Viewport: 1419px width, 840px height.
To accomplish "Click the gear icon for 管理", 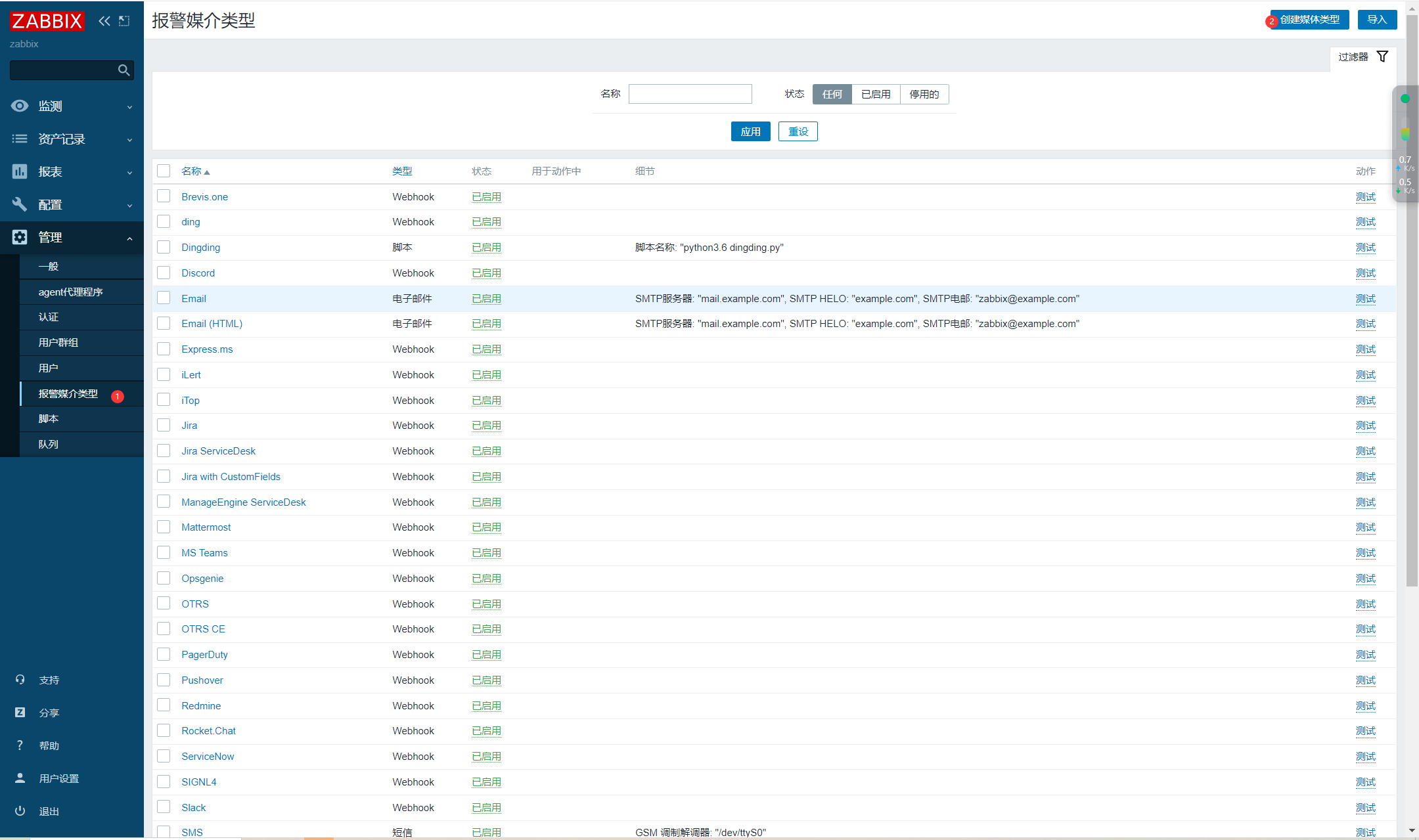I will click(20, 237).
